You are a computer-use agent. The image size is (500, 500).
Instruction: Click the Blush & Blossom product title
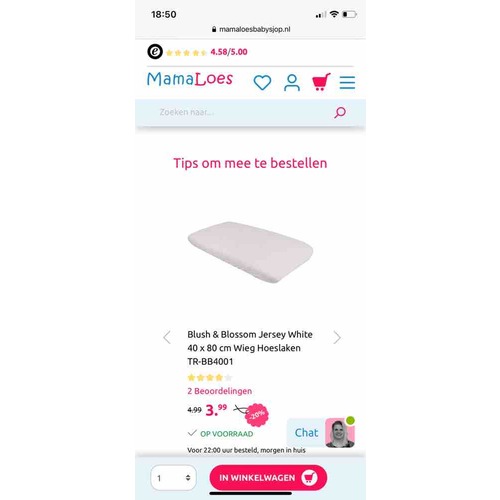[x=250, y=348]
